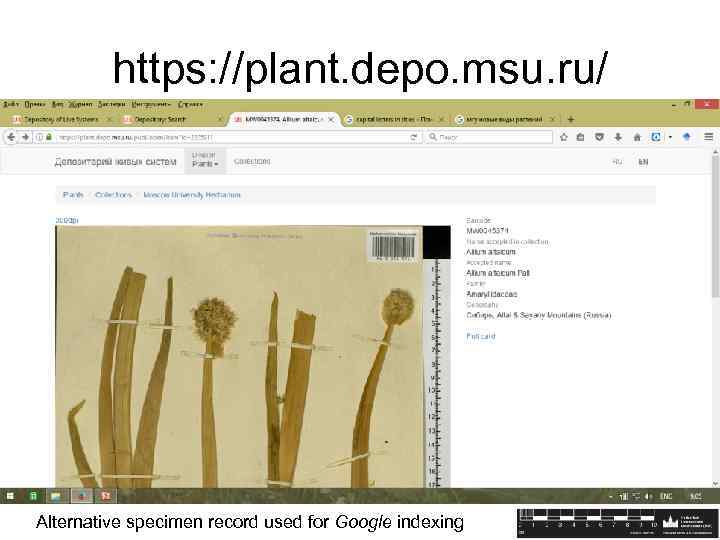Click the green padlock security icon
Screen dimensions: 720x540
(49, 137)
